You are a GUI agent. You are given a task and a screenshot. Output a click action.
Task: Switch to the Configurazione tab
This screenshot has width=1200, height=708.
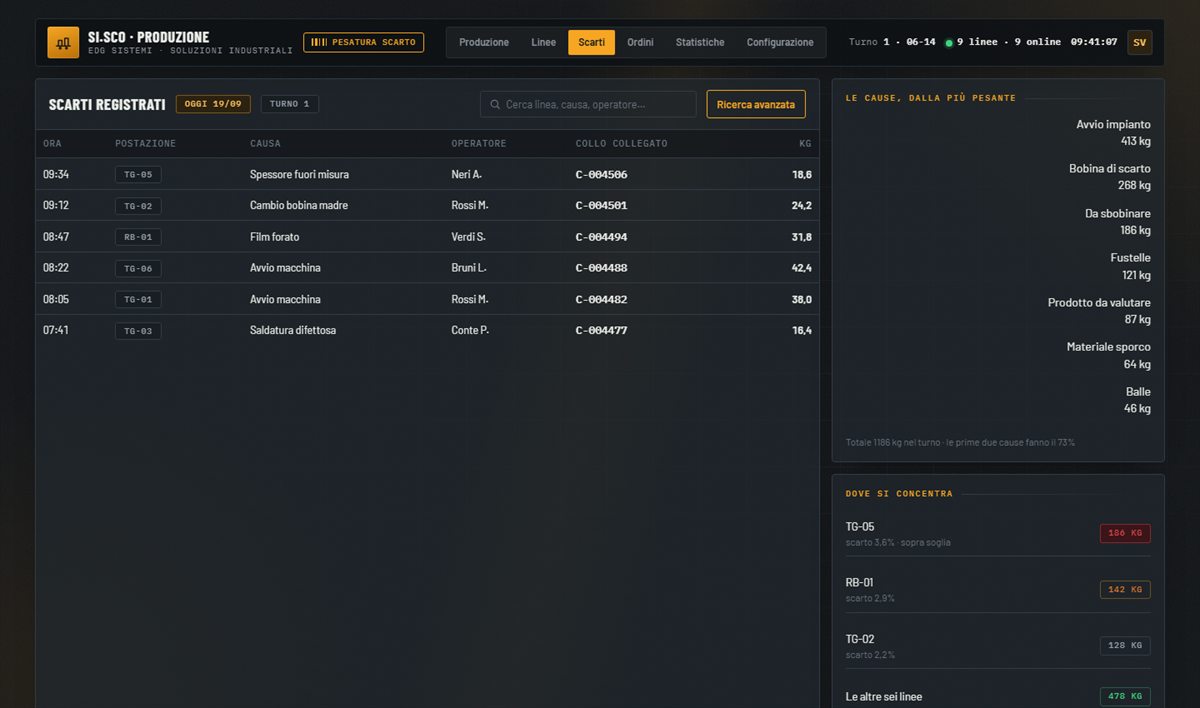point(780,42)
